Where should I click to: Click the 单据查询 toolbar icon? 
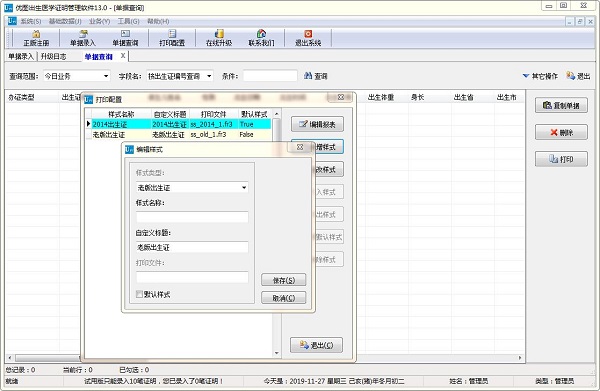coord(125,34)
